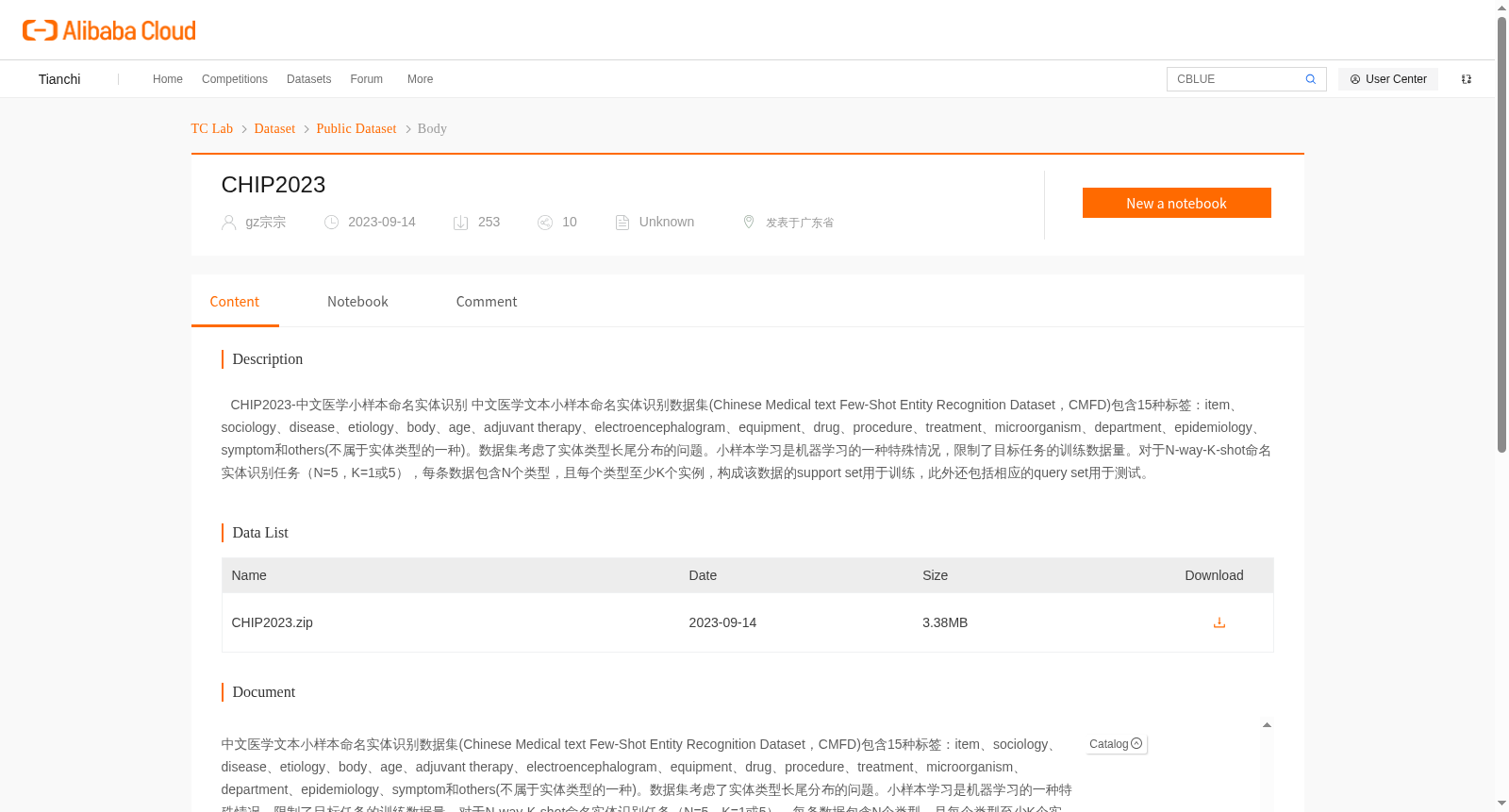Click the TC Lab breadcrumb link
Image resolution: width=1509 pixels, height=812 pixels.
click(212, 128)
